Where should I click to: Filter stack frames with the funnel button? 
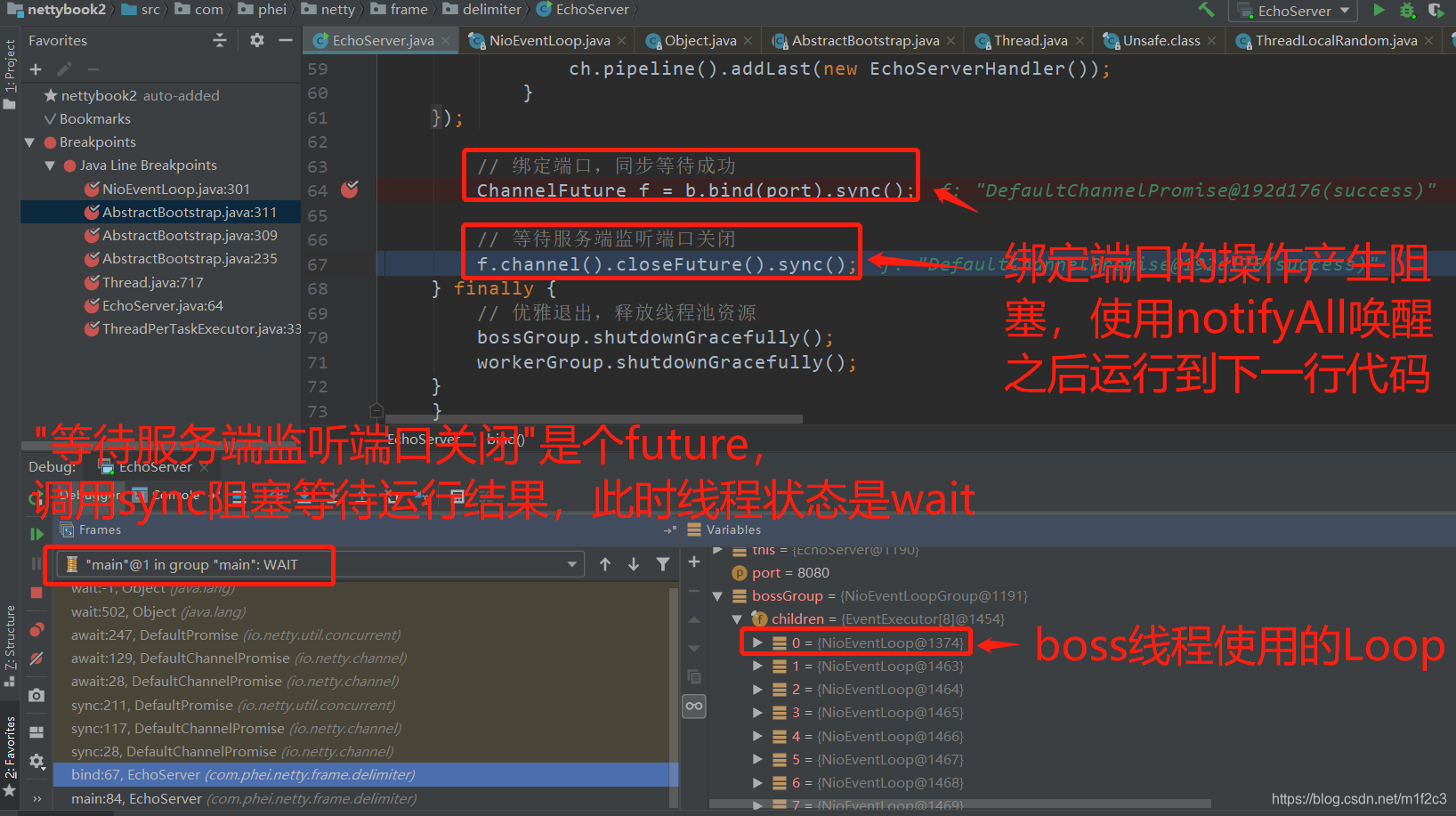point(663,563)
